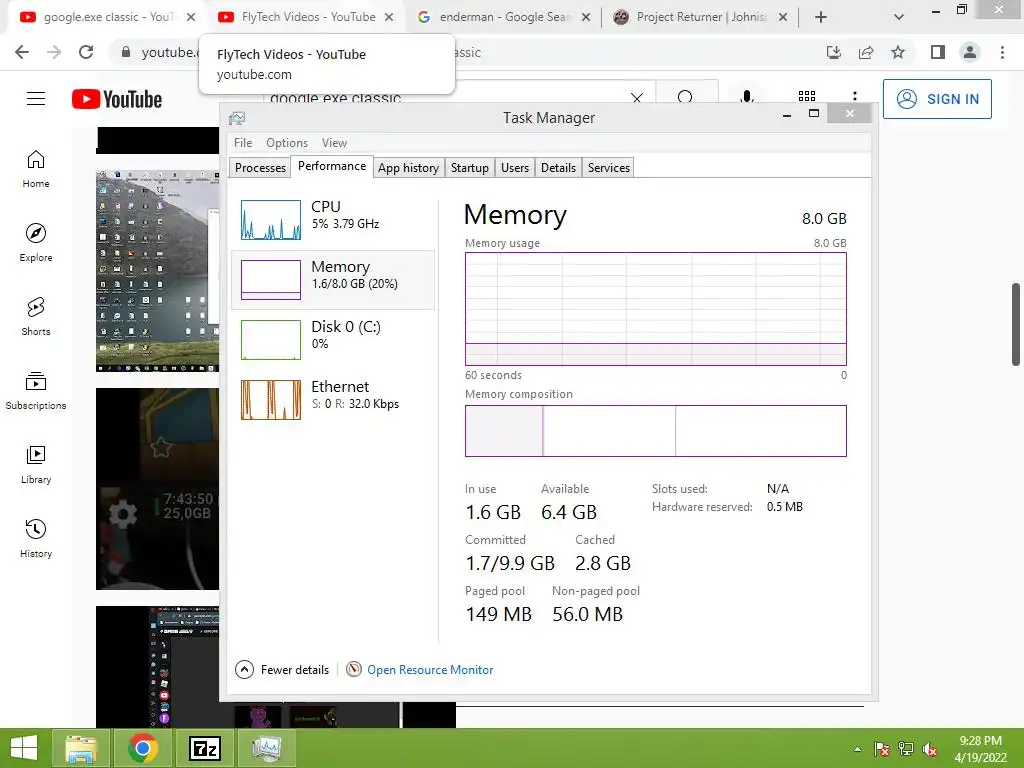Click the YouTube logo
The height and width of the screenshot is (768, 1024).
point(117,99)
